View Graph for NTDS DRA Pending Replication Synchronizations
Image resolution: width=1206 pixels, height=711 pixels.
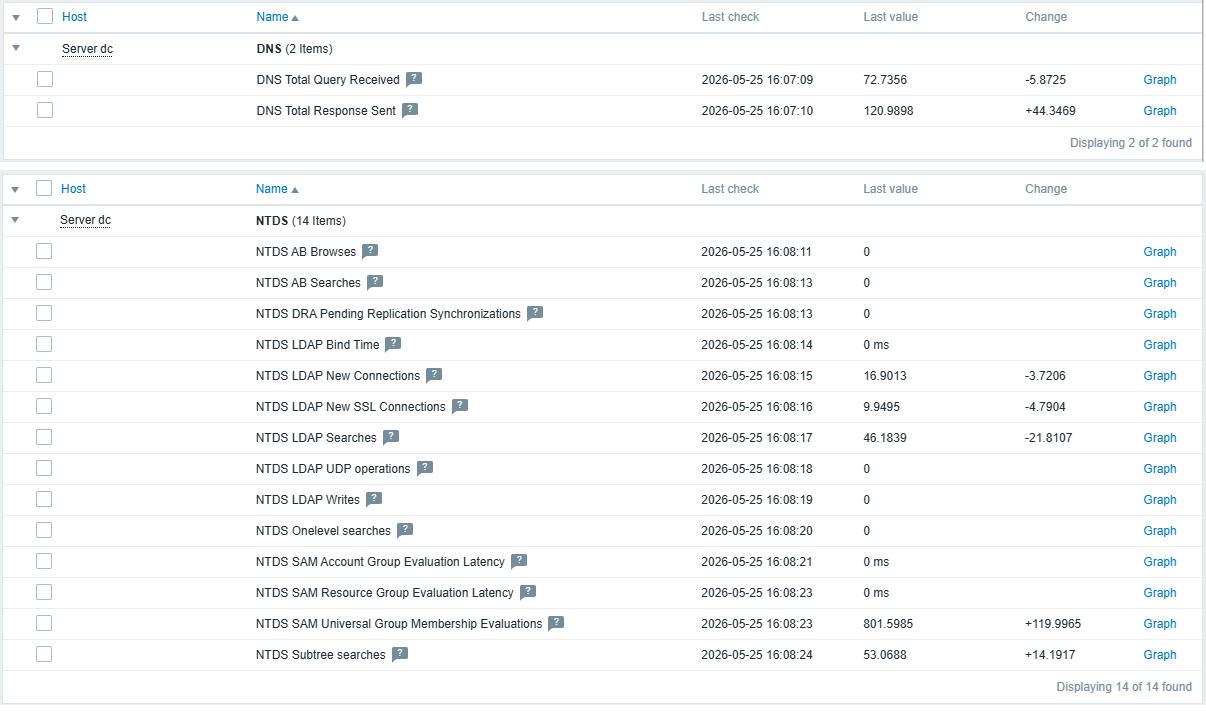point(1160,314)
